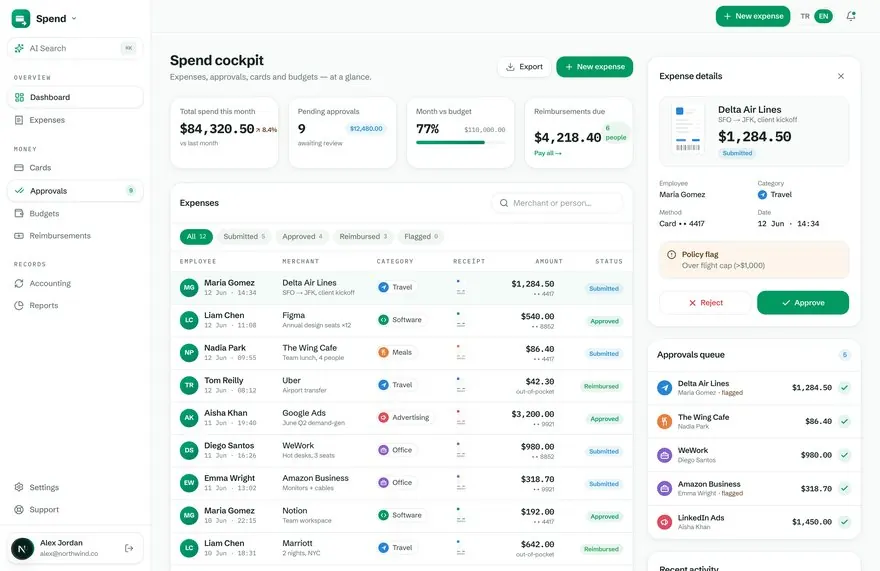Click the Reports pie chart icon
The image size is (880, 571).
coord(19,305)
